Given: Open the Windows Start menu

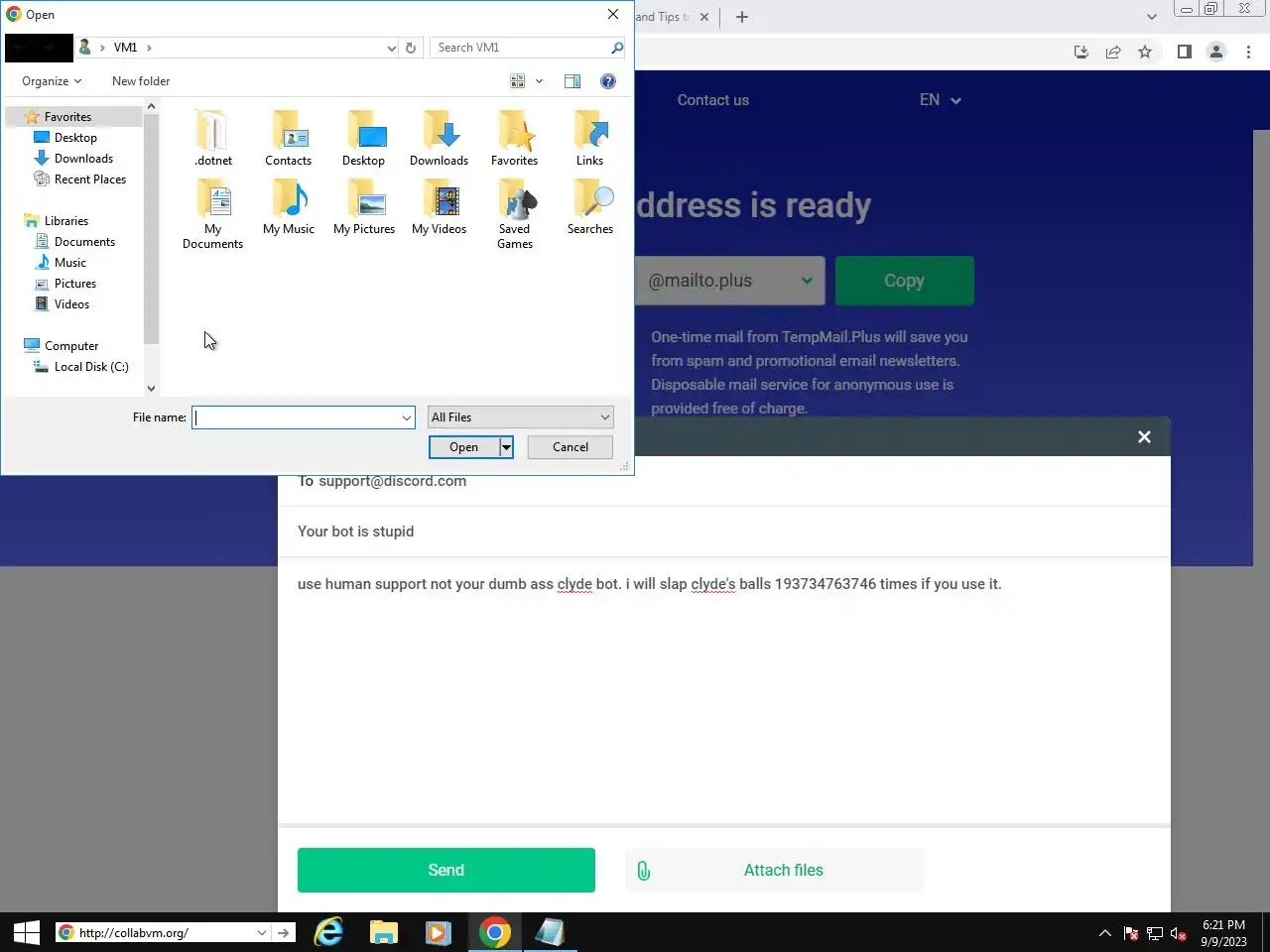Looking at the screenshot, I should (27, 932).
